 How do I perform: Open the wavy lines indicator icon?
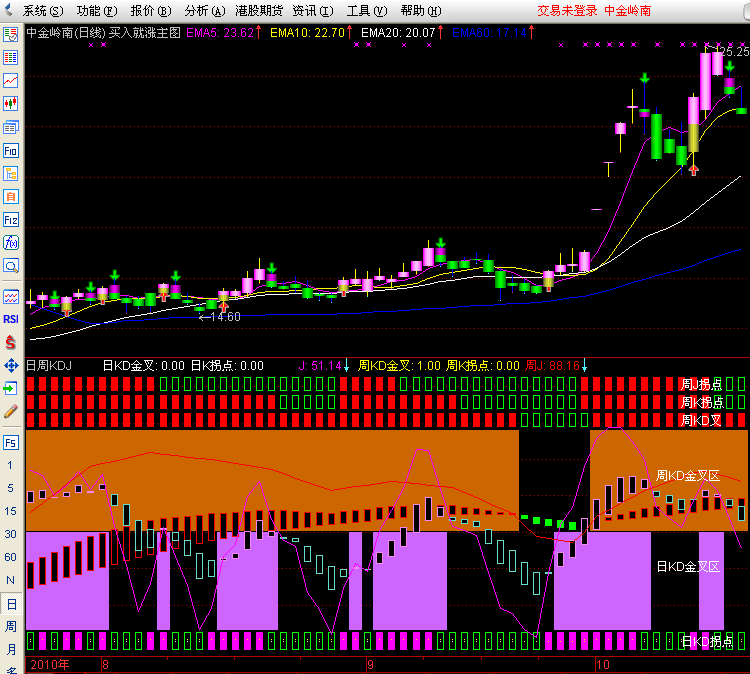(11, 297)
